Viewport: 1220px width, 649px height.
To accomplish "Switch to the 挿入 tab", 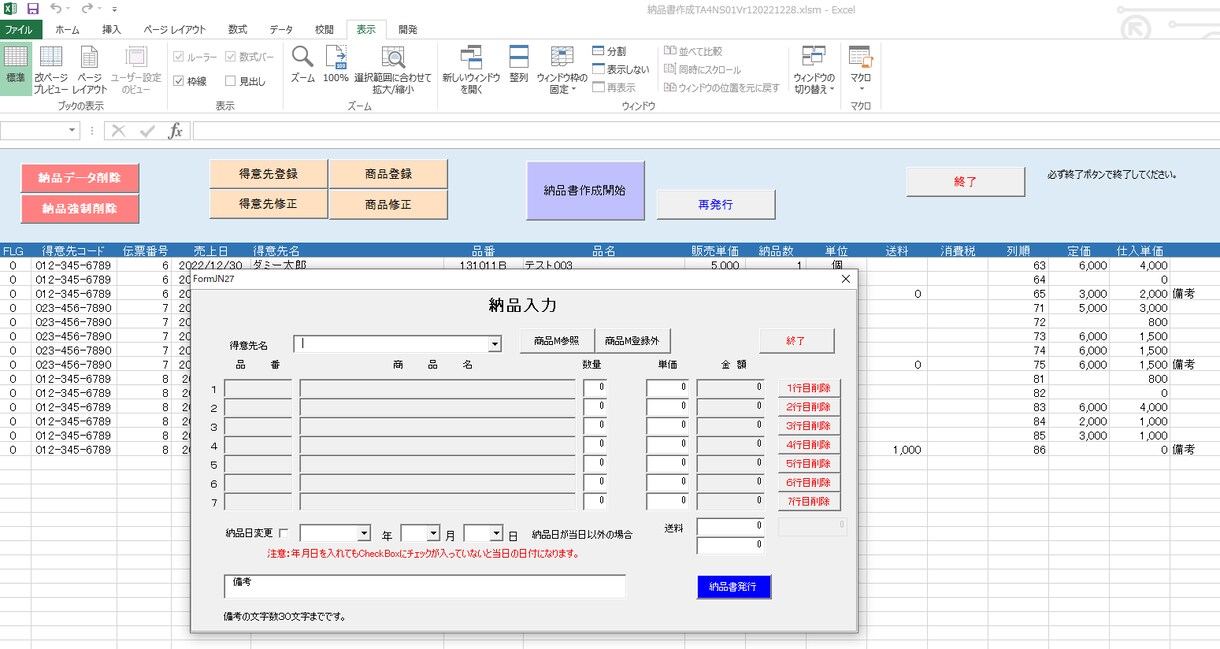I will (111, 29).
